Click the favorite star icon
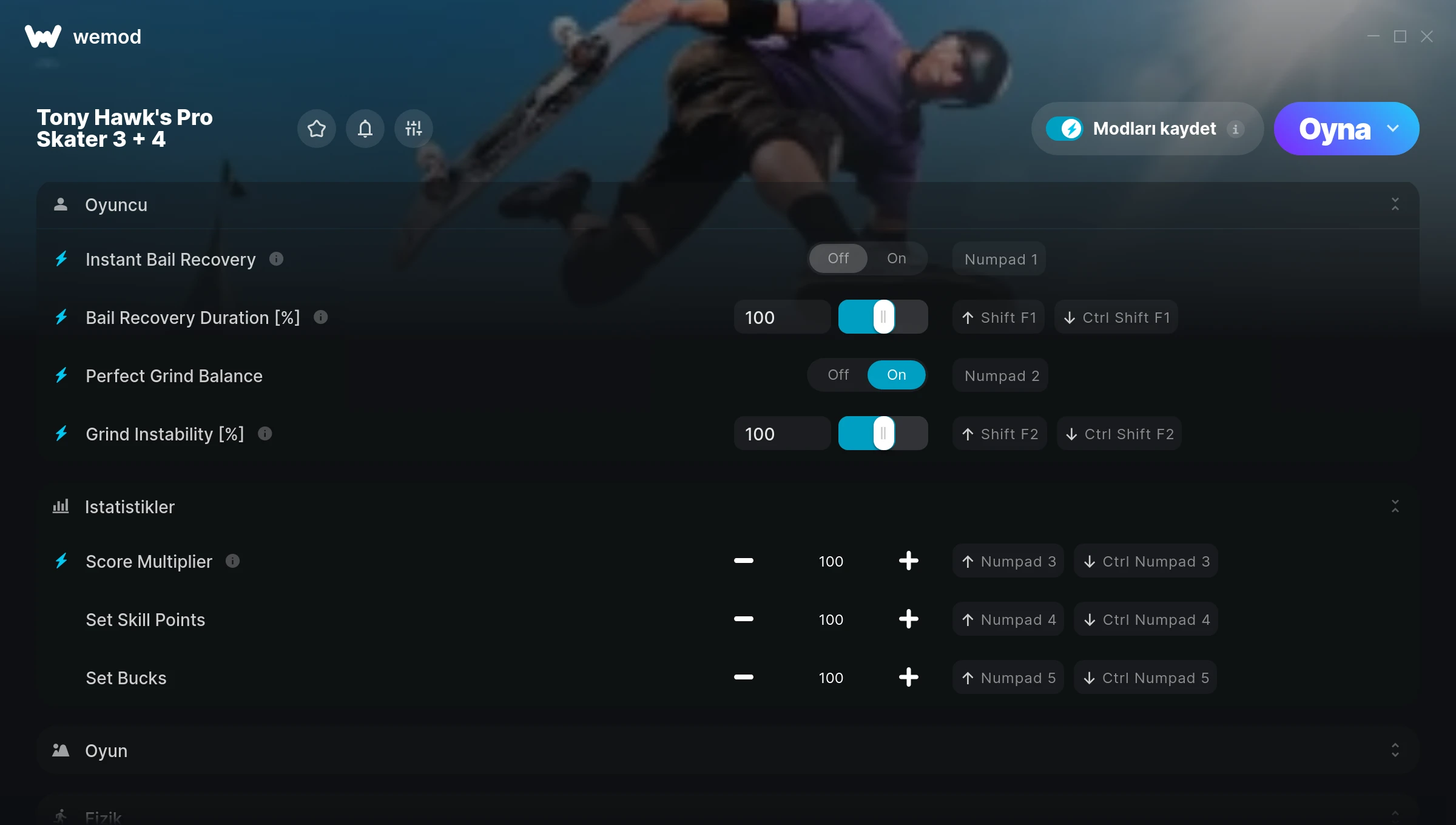 click(316, 129)
